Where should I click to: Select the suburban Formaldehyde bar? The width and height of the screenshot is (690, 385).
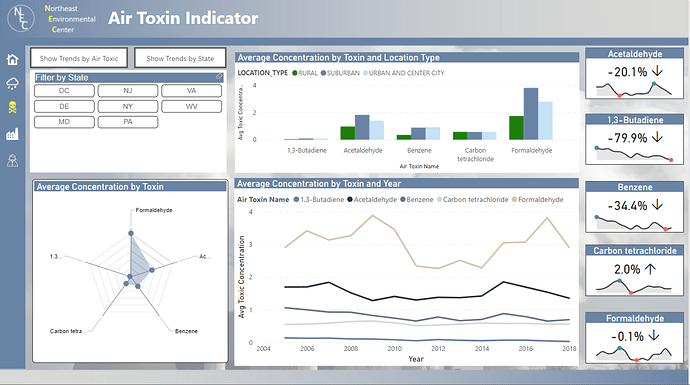(531, 114)
